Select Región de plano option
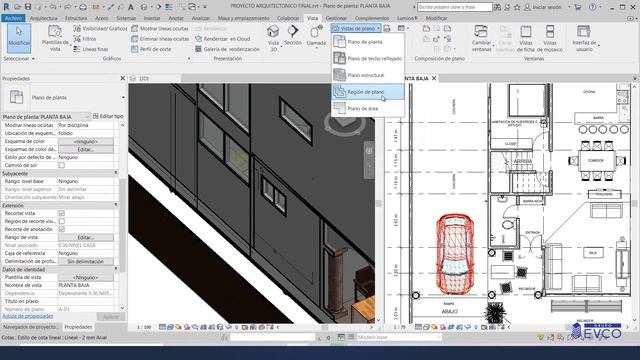The image size is (640, 360). (x=368, y=92)
